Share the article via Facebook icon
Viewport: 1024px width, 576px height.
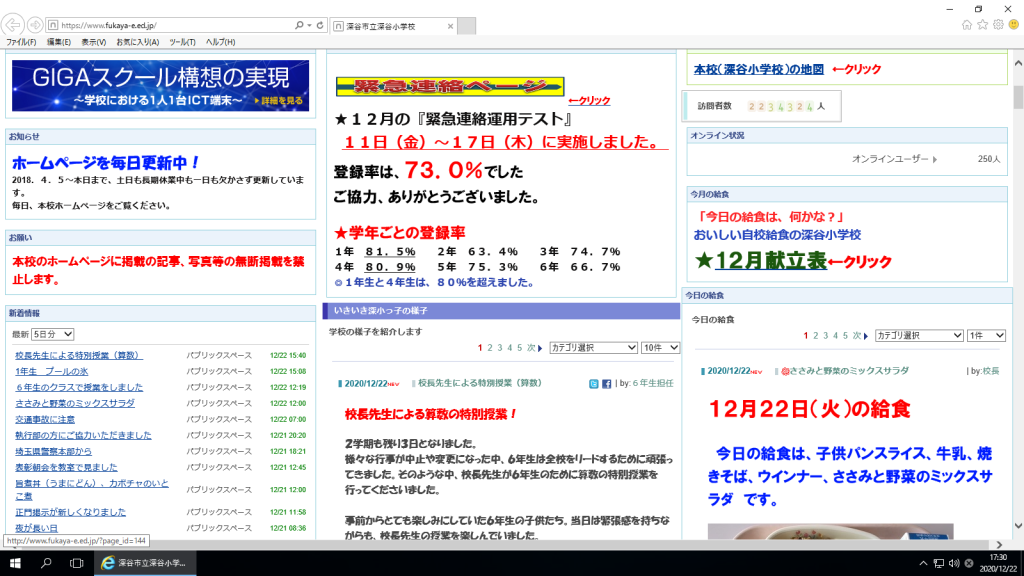(x=607, y=383)
